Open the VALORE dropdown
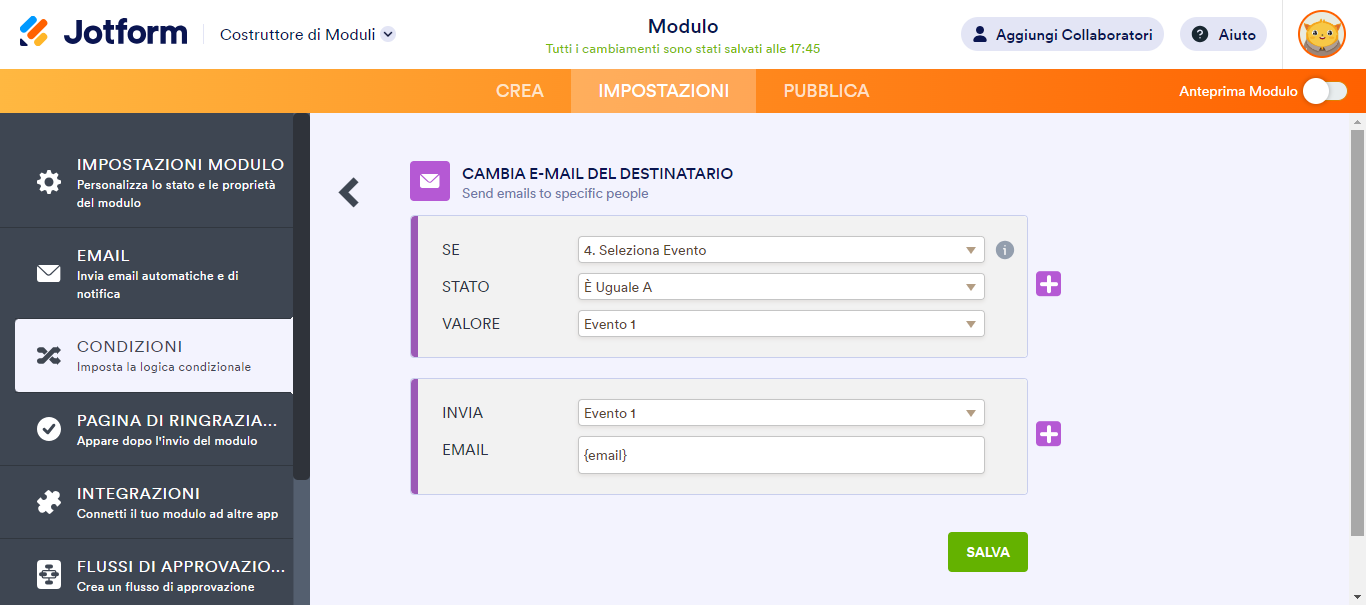 click(780, 324)
